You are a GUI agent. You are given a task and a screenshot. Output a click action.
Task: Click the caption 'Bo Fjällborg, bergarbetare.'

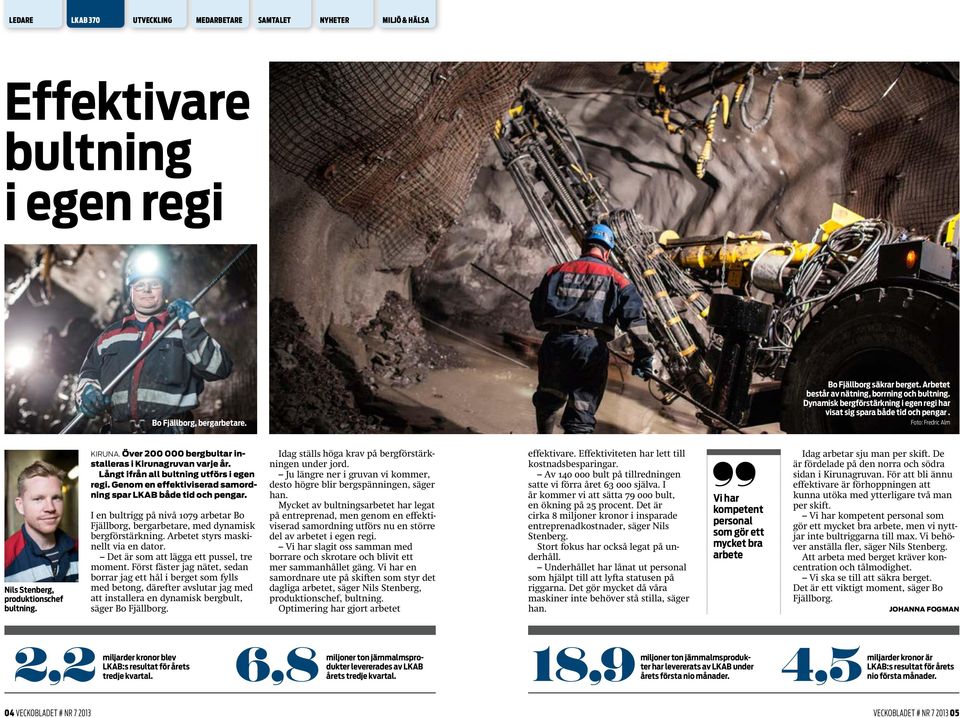(199, 423)
